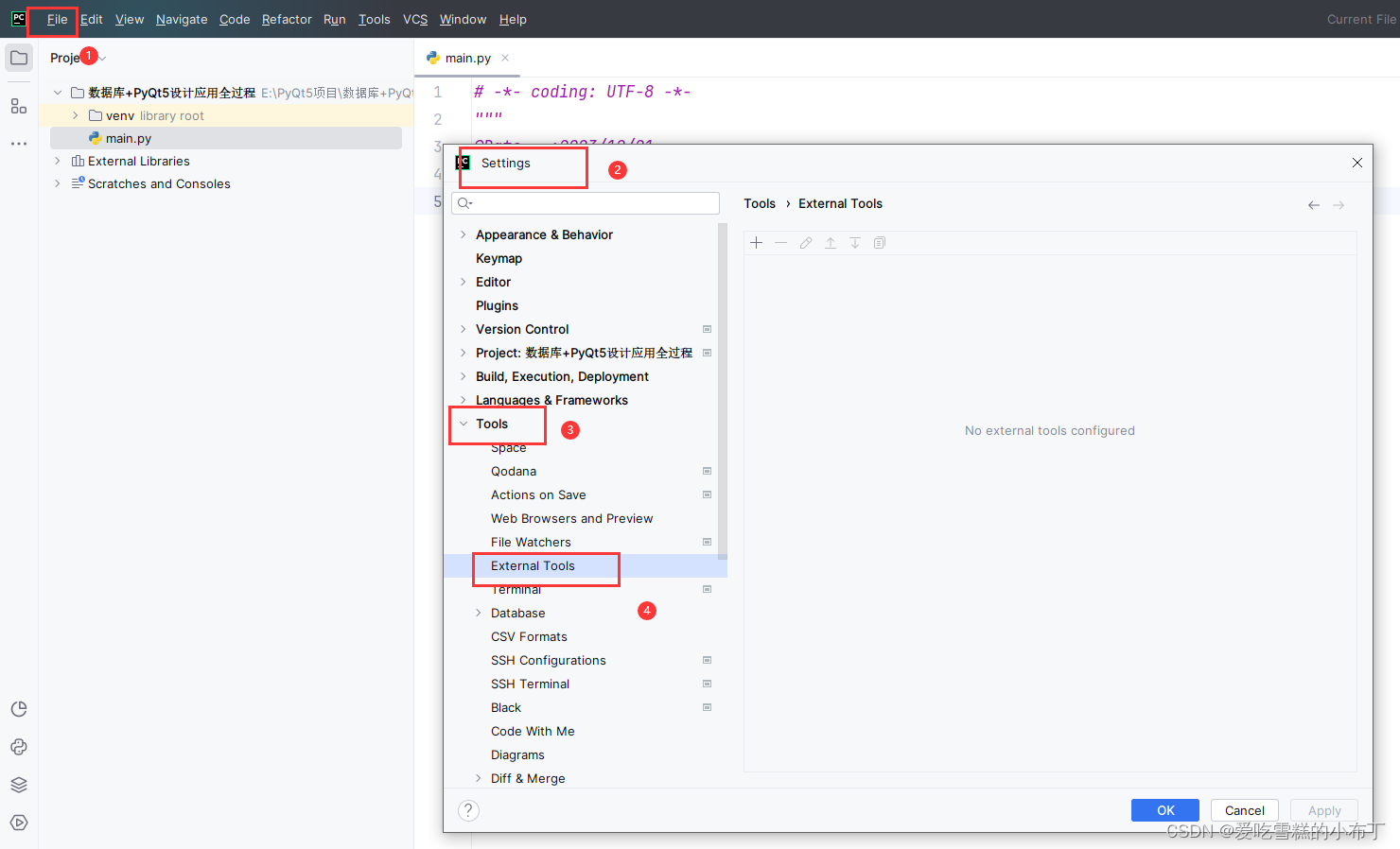1400x849 pixels.
Task: Click the settings search field
Action: 586,203
